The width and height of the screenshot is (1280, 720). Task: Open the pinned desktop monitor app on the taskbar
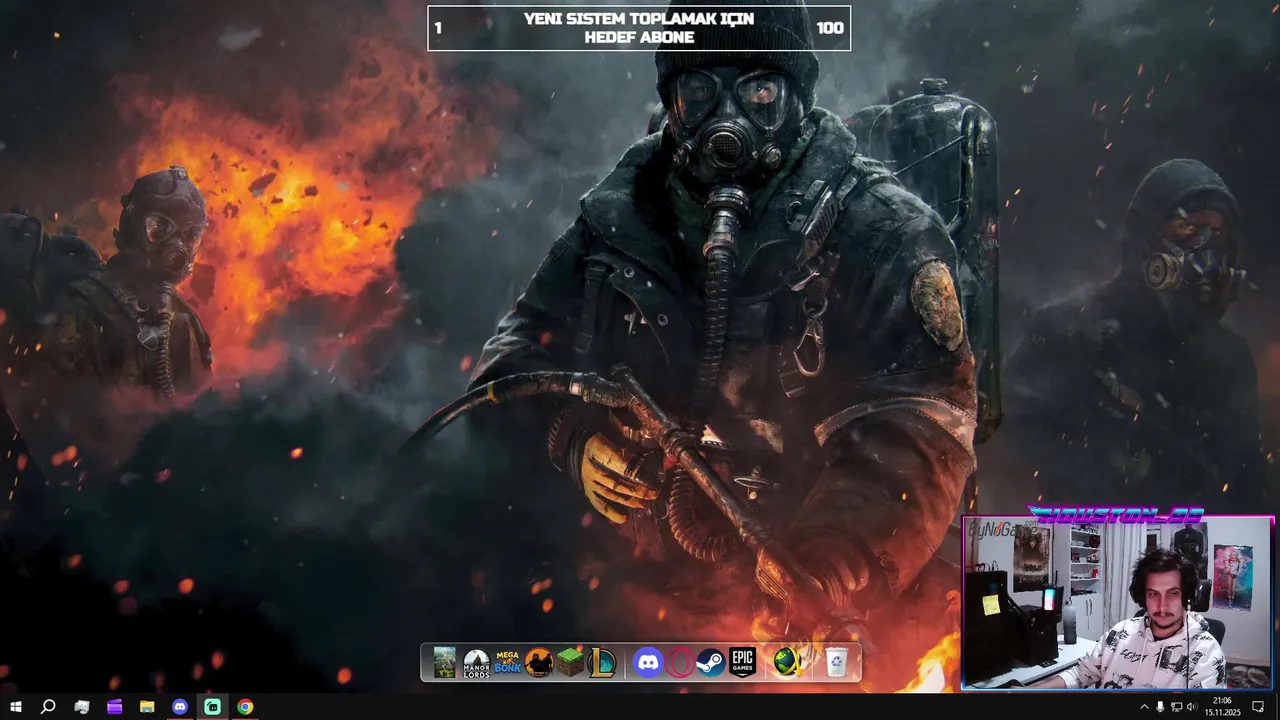(82, 707)
